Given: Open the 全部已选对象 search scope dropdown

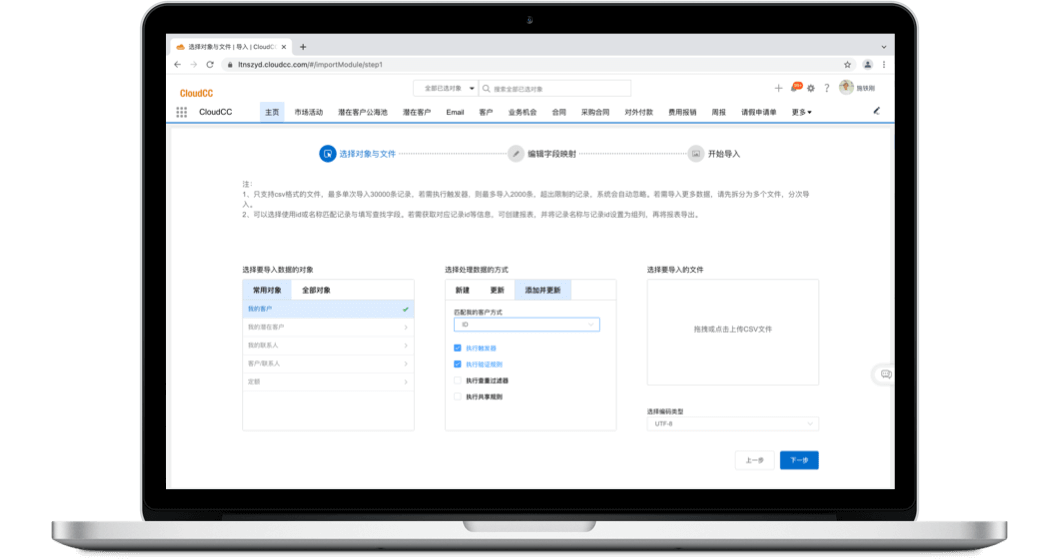Looking at the screenshot, I should pyautogui.click(x=445, y=89).
